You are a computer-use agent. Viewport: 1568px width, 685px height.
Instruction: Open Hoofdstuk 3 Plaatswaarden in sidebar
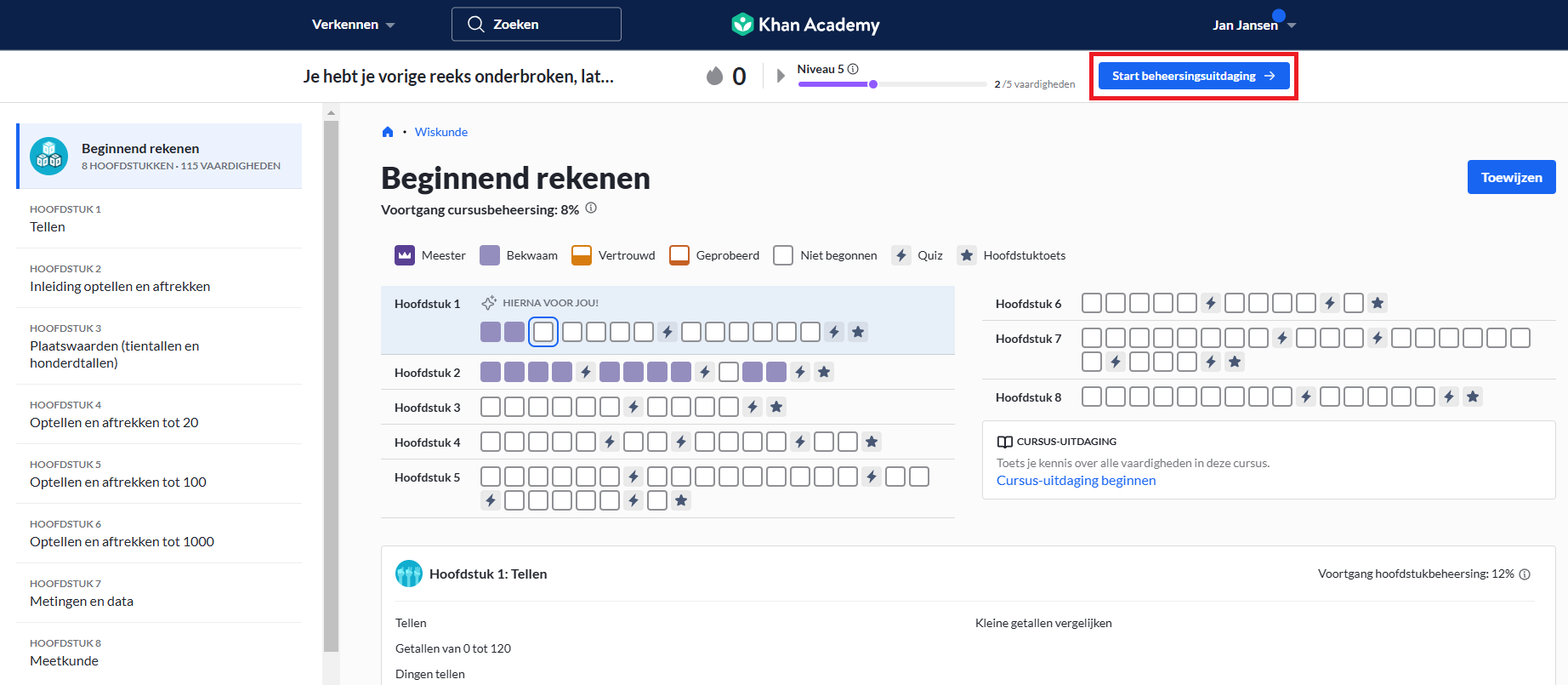159,346
